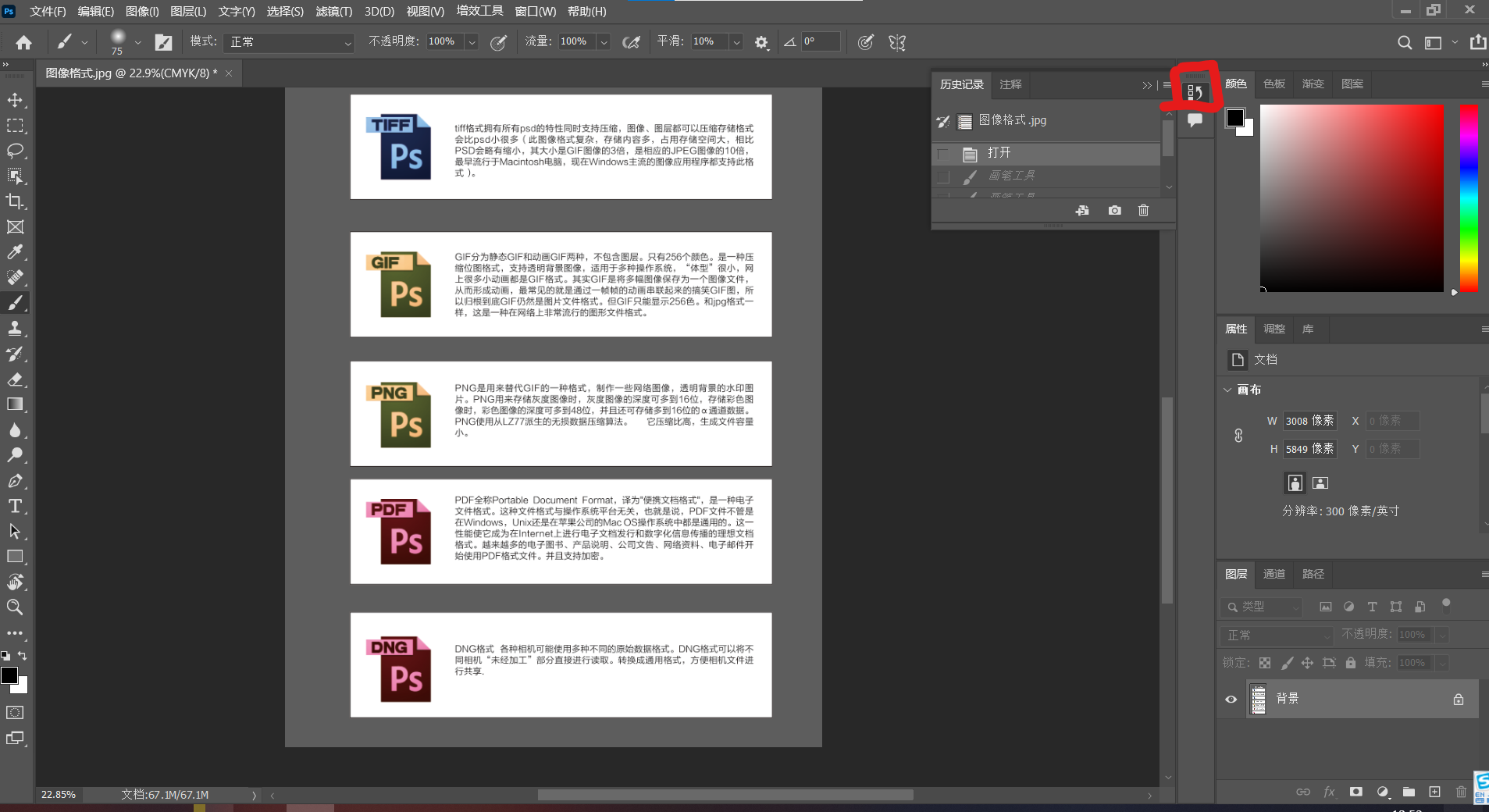Click the hue spectrum slider
This screenshot has height=812, width=1489.
click(x=1469, y=198)
